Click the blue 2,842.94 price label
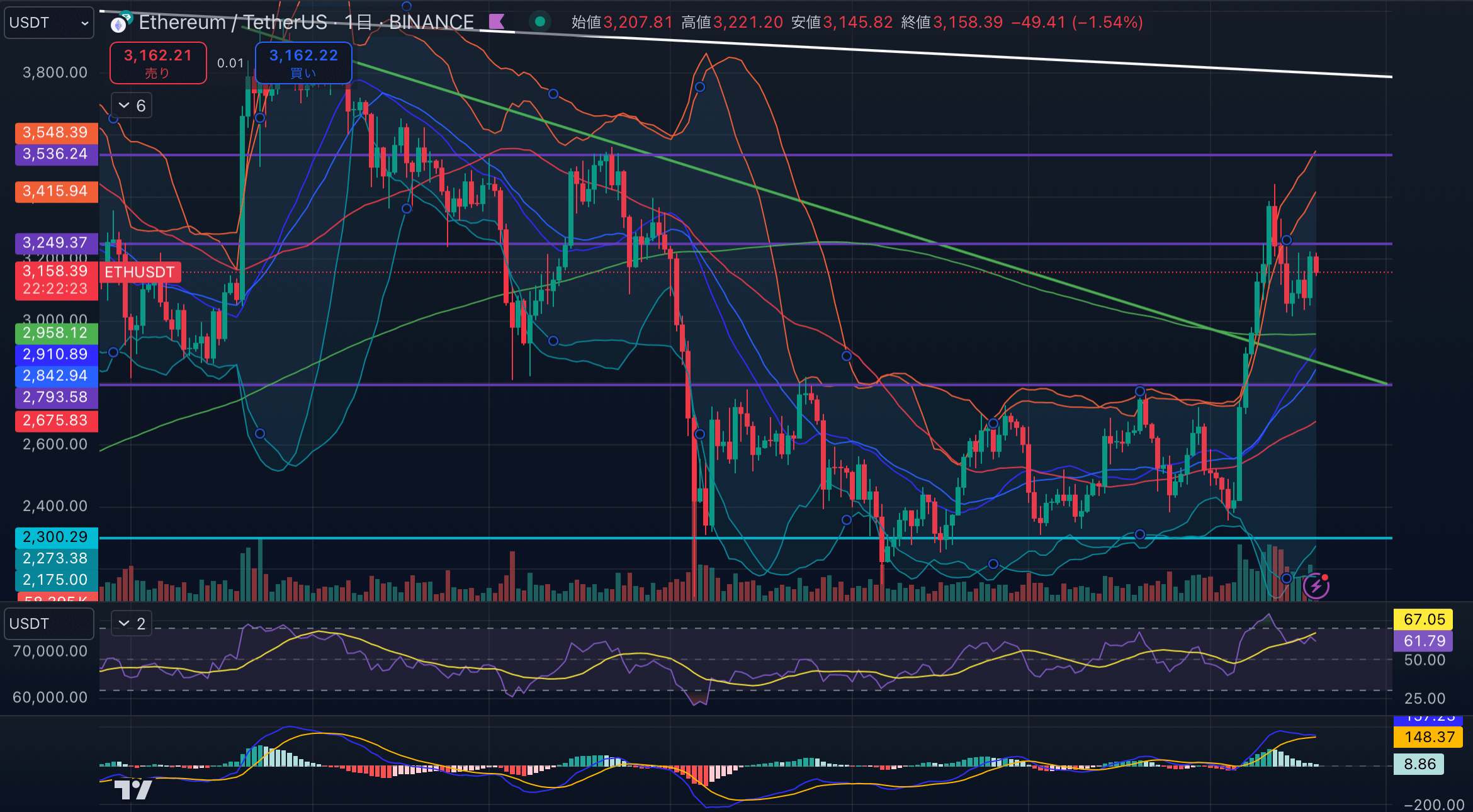The height and width of the screenshot is (812, 1473). tap(56, 376)
